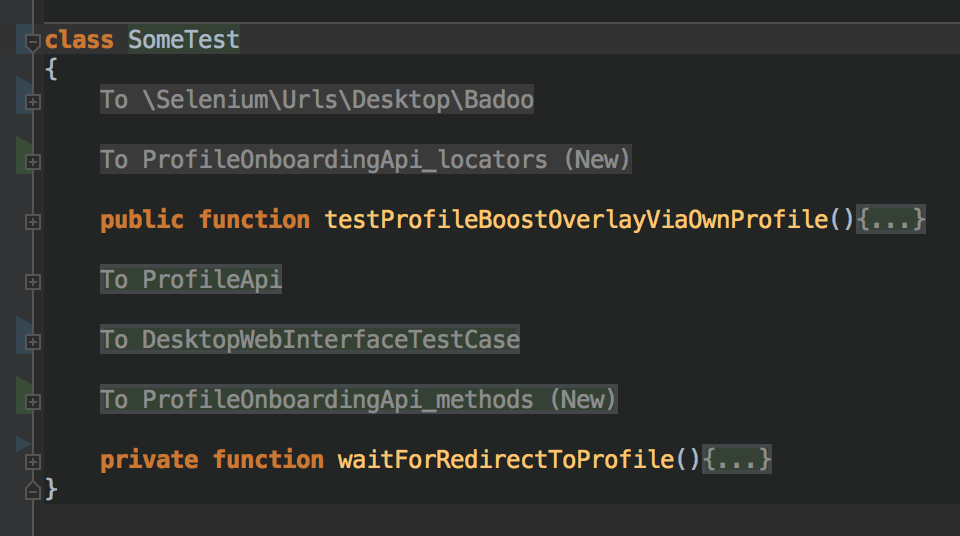The image size is (960, 536).
Task: Click the closing brace fold end icon
Action: (x=32, y=490)
